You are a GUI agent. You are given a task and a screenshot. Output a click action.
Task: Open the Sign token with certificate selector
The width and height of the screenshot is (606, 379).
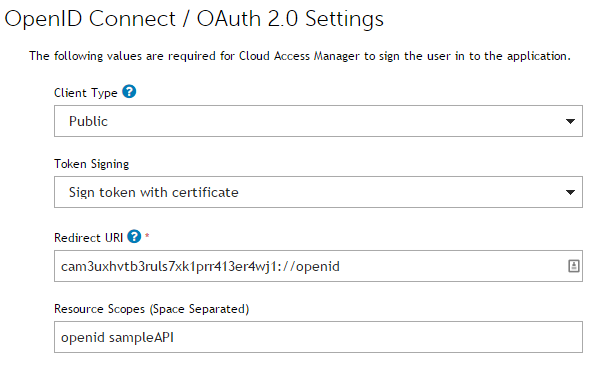[318, 192]
